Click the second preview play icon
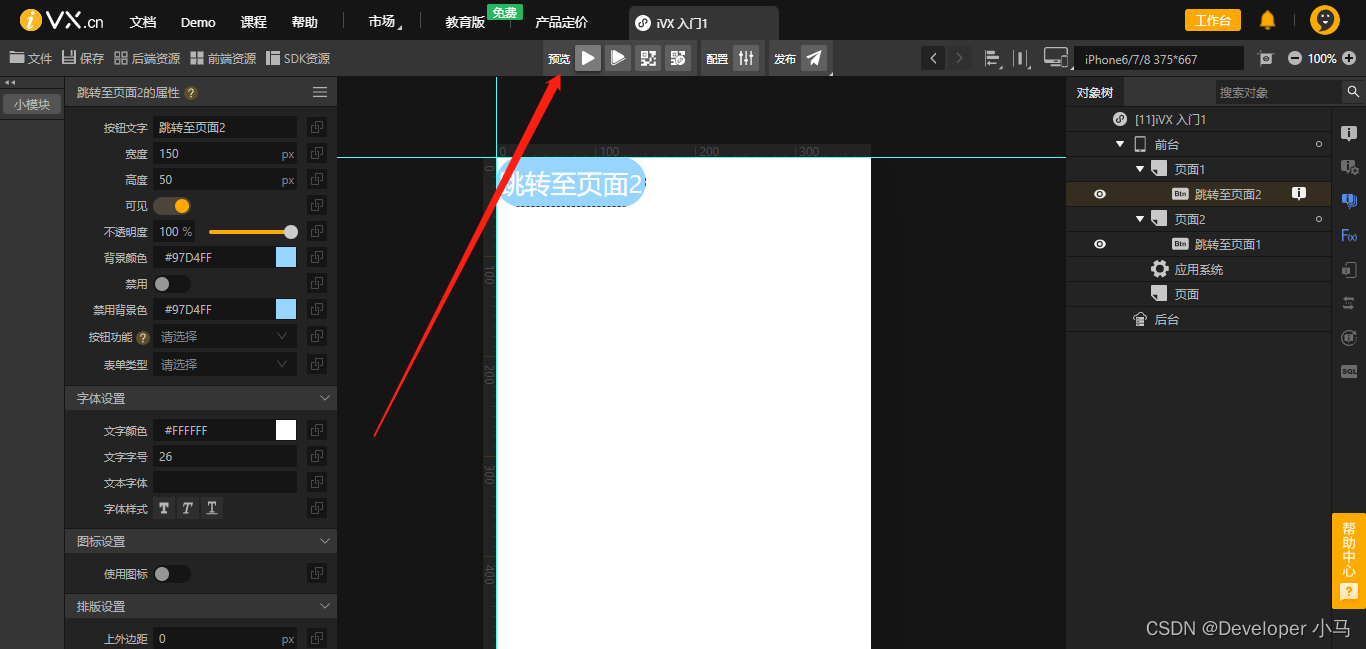The height and width of the screenshot is (649, 1366). (x=618, y=59)
